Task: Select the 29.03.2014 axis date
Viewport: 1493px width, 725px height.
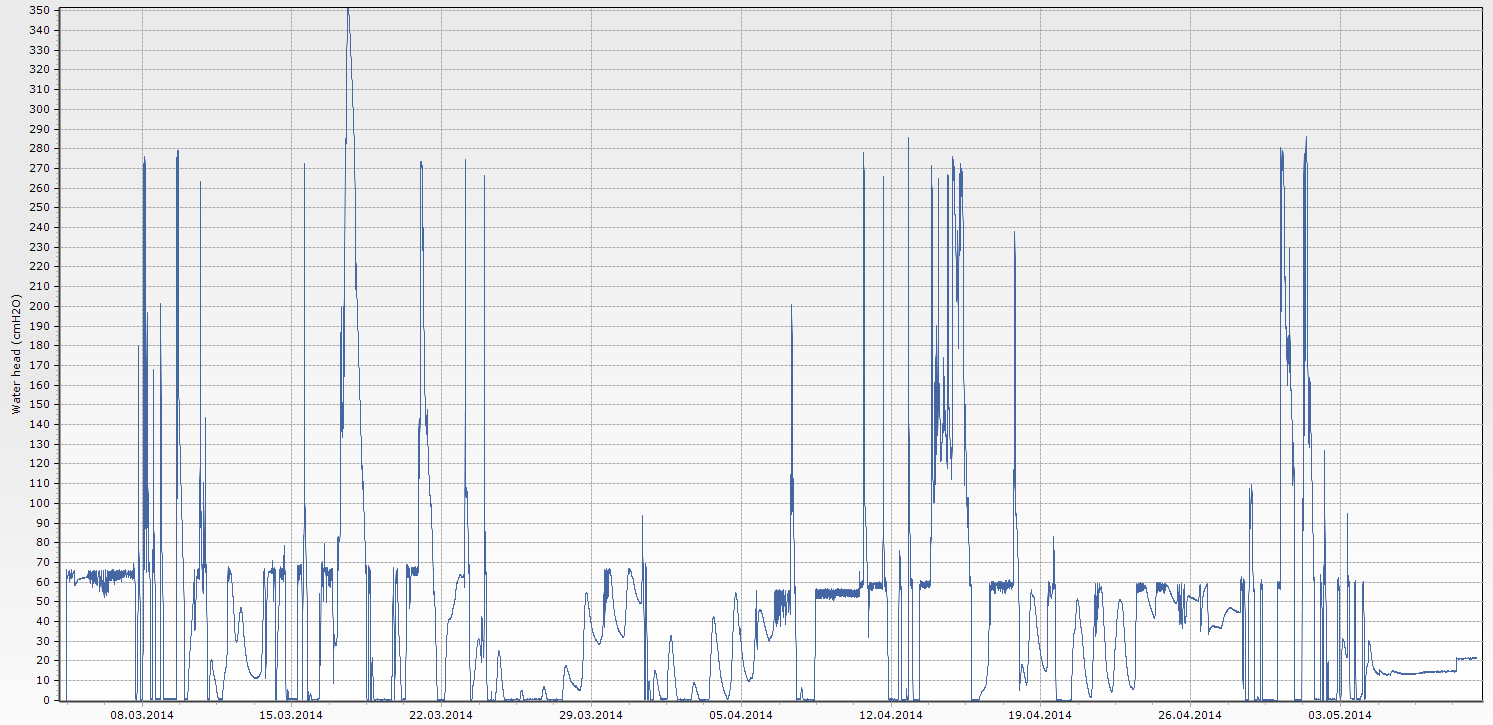Action: coord(591,715)
